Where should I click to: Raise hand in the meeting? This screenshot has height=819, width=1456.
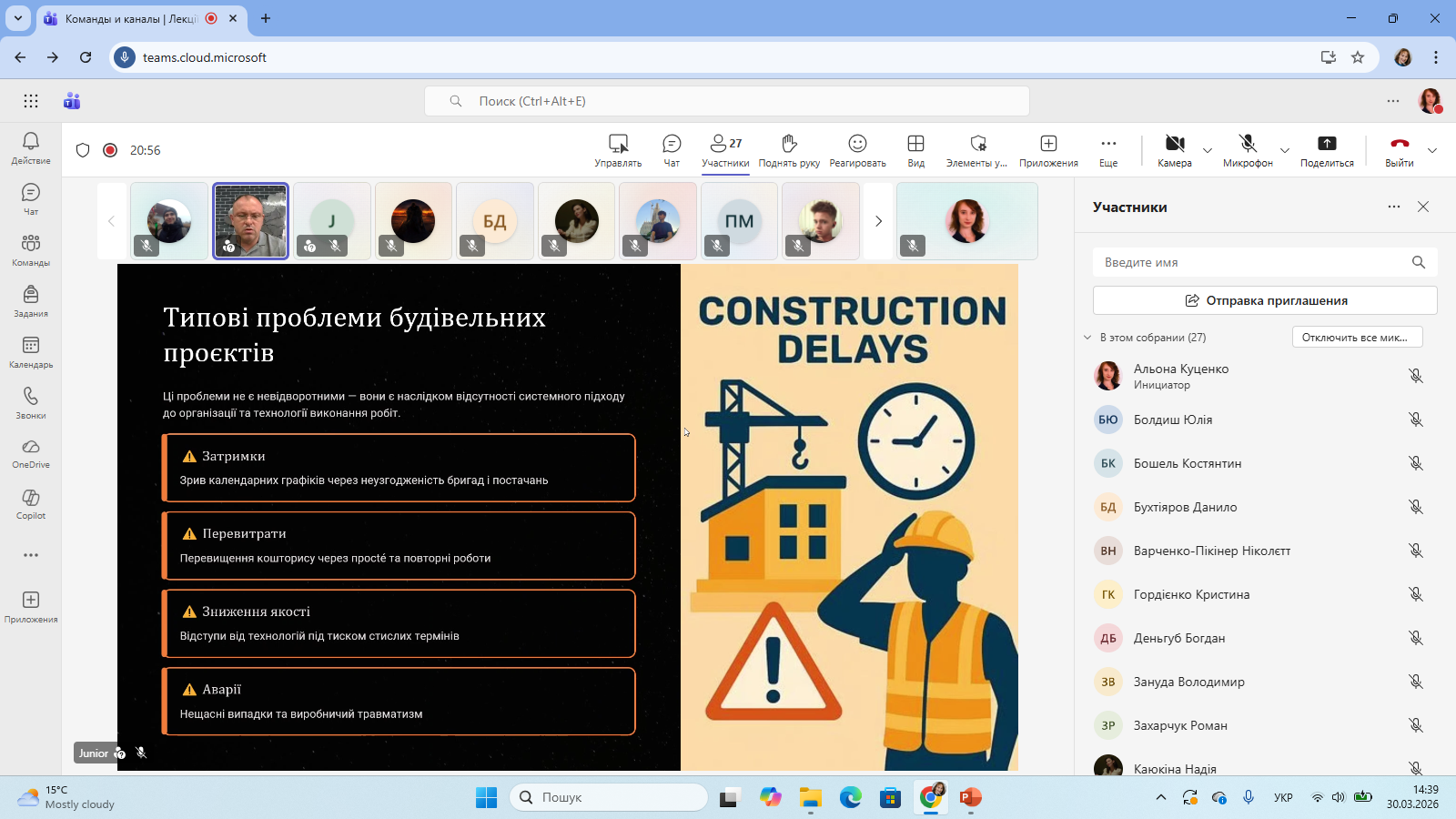pyautogui.click(x=789, y=150)
